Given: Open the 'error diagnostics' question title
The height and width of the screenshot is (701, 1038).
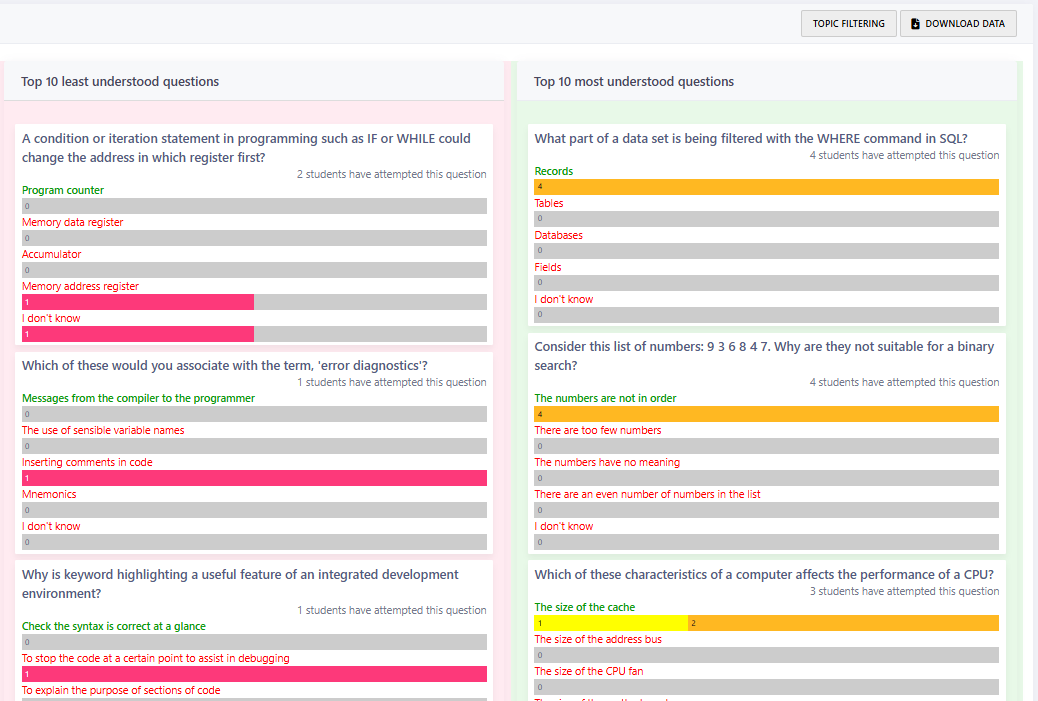Looking at the screenshot, I should pyautogui.click(x=225, y=366).
